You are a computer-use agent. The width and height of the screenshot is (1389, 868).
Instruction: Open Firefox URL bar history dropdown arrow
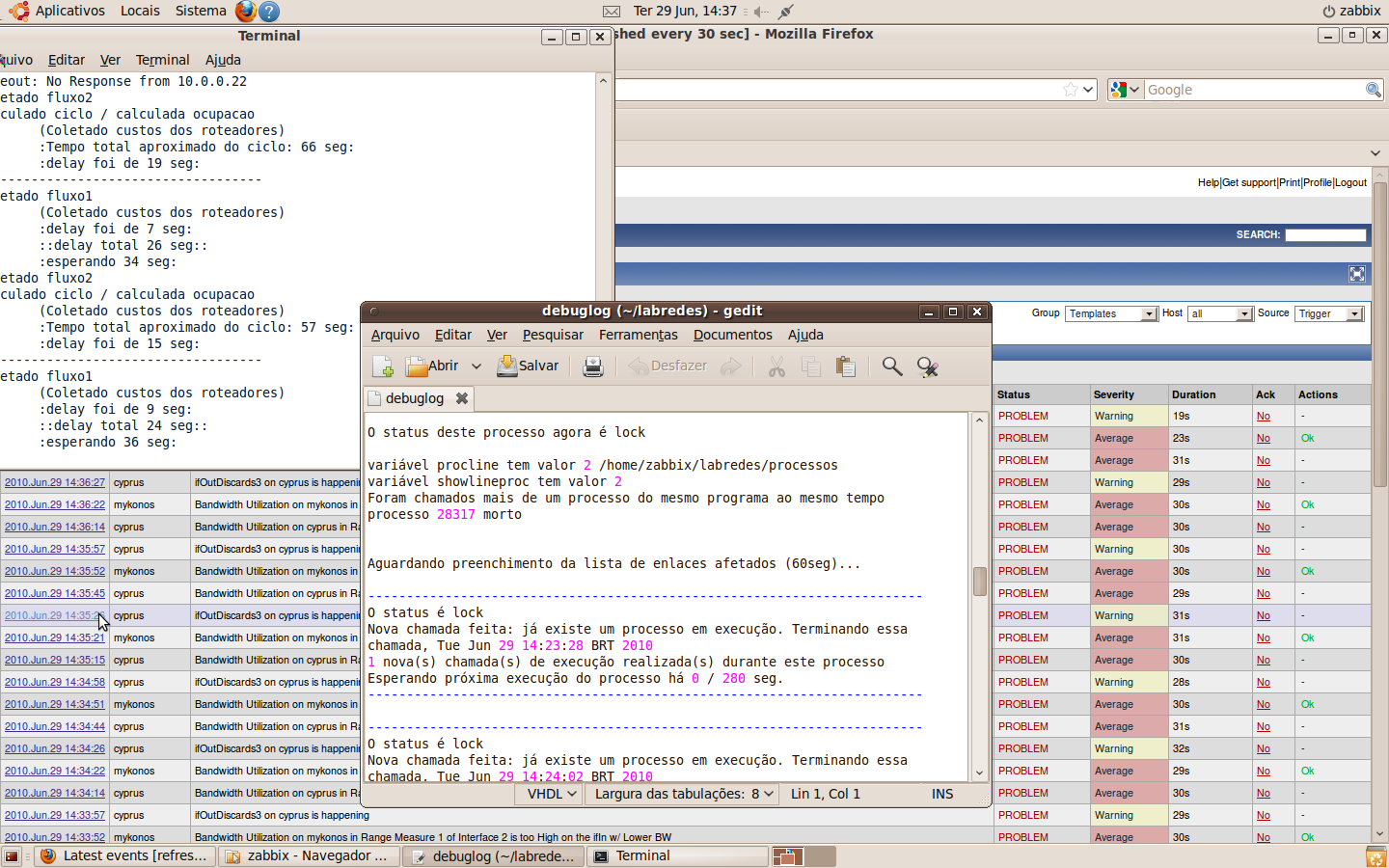click(1088, 90)
